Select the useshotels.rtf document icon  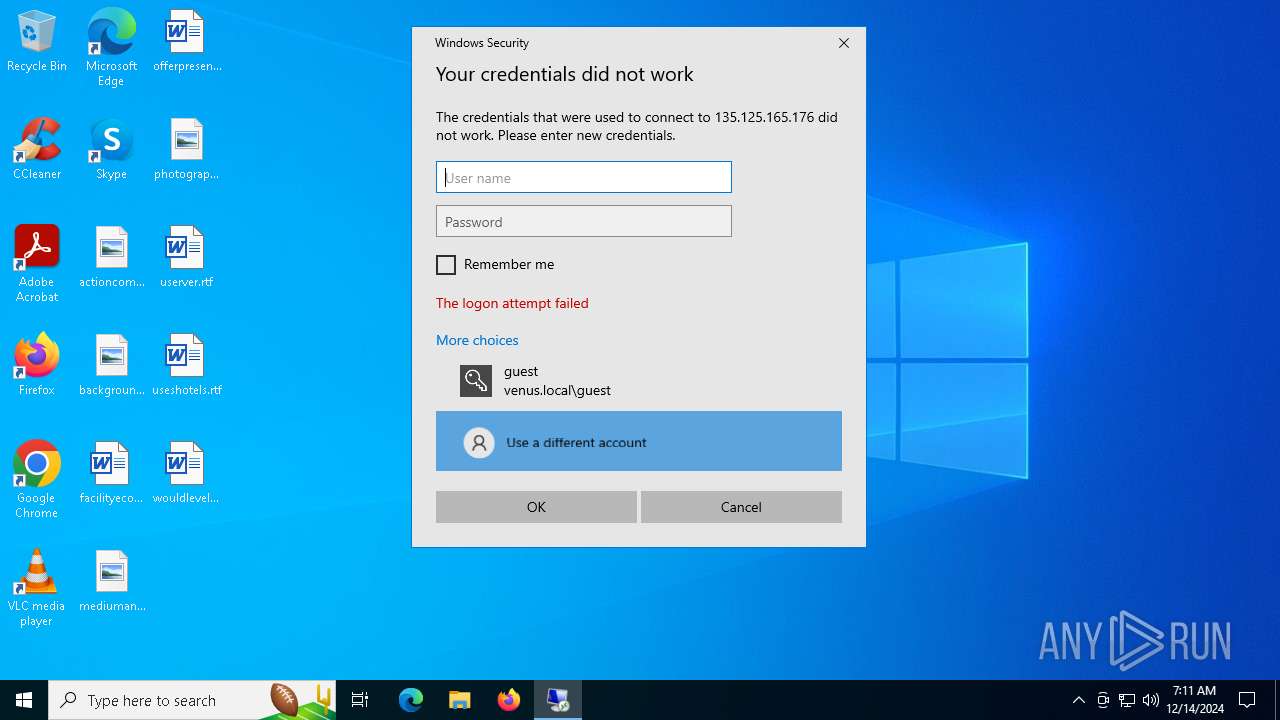(187, 366)
